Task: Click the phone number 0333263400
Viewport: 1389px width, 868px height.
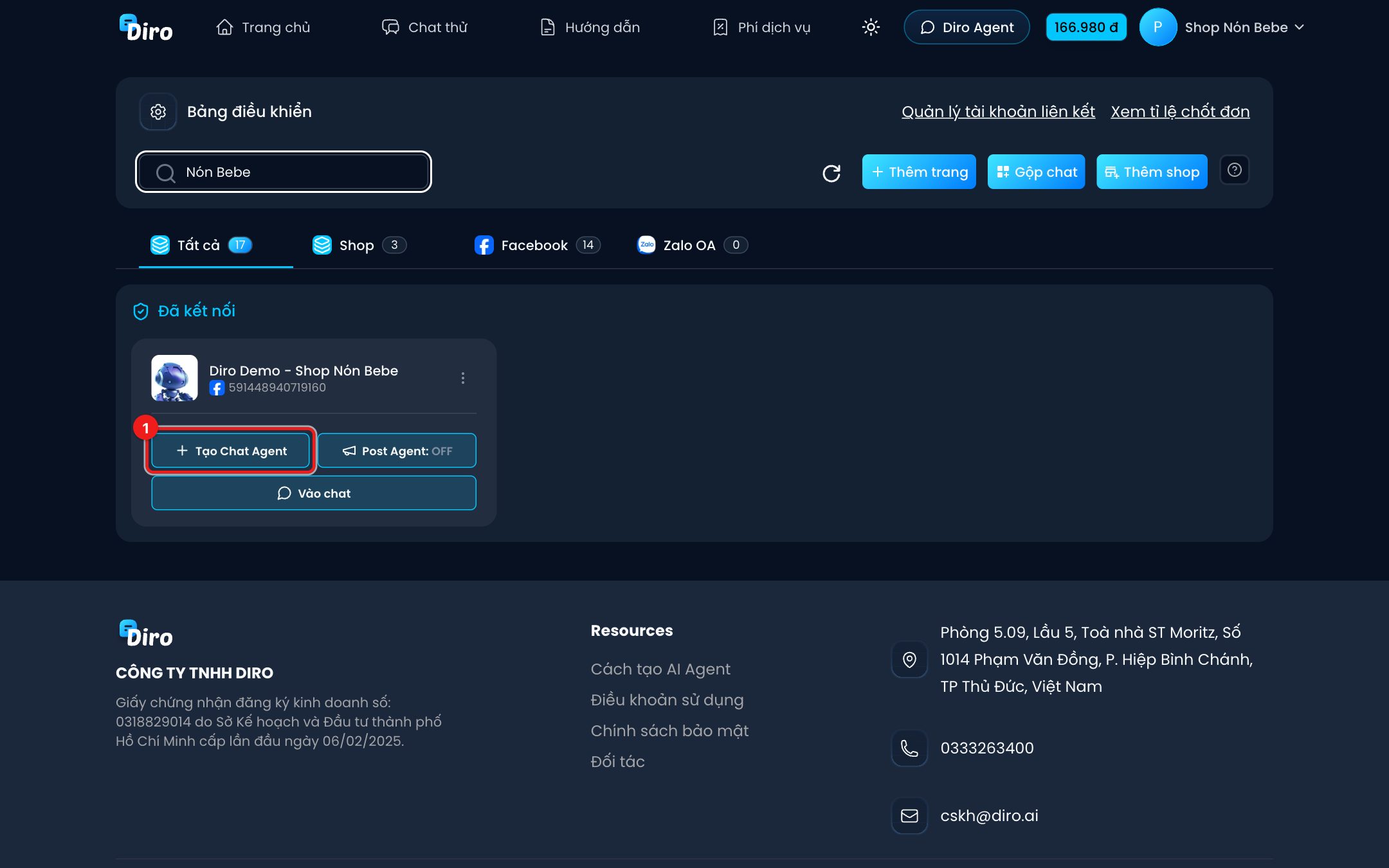Action: point(987,748)
